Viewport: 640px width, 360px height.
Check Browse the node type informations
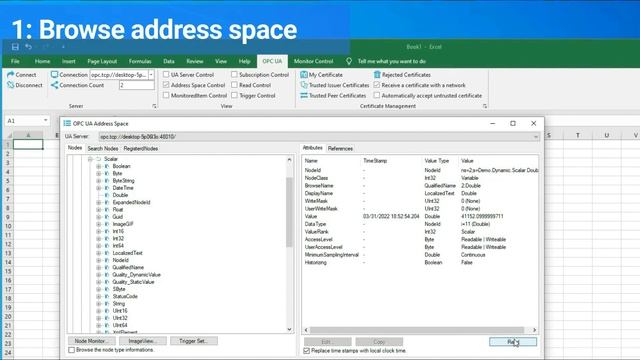[71, 350]
